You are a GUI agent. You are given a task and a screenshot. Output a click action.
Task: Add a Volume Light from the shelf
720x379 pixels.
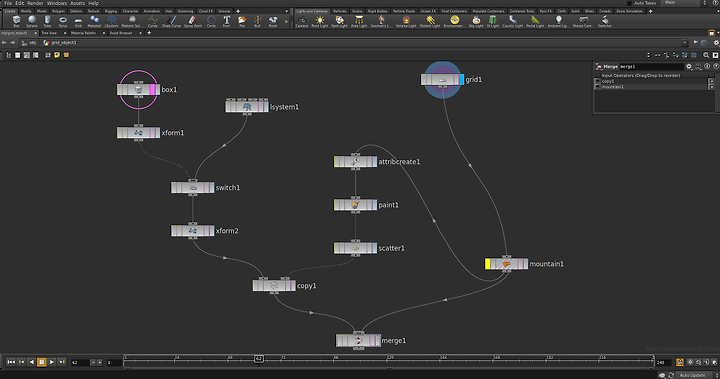click(406, 21)
